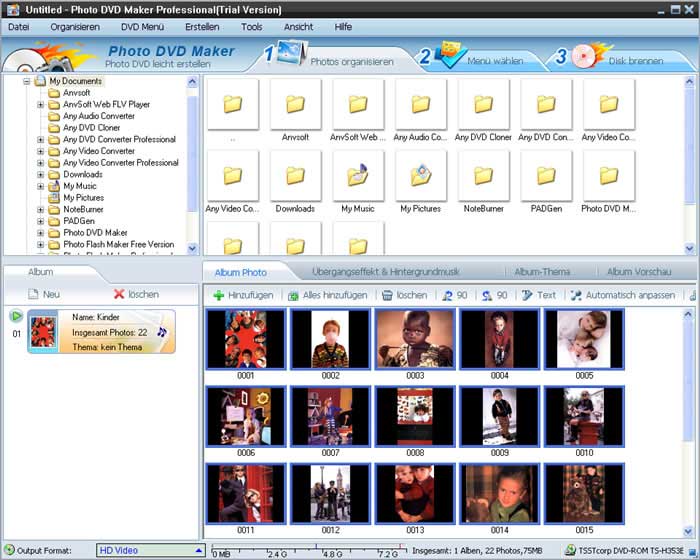Image resolution: width=700 pixels, height=560 pixels.
Task: Collapse the My Documents tree node
Action: click(27, 81)
